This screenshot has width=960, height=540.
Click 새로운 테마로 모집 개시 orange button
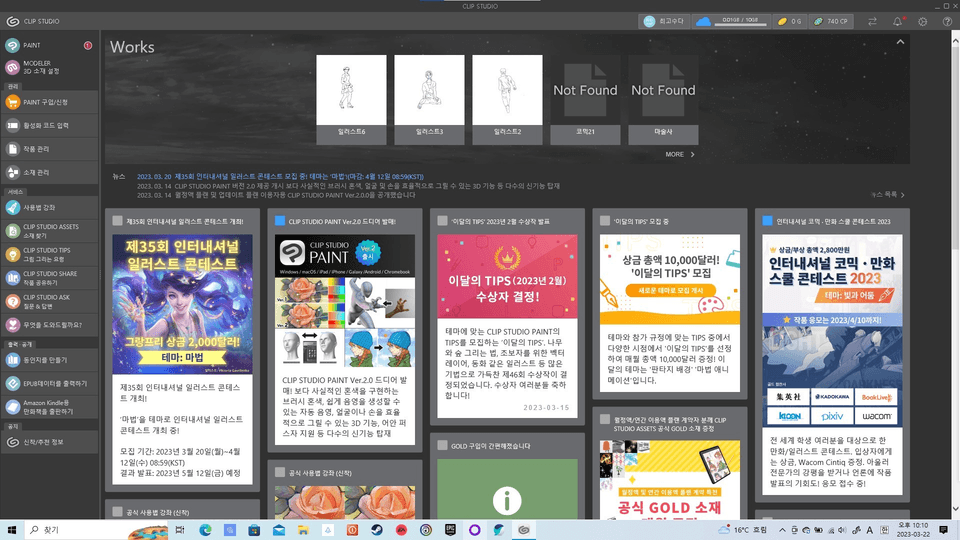tap(670, 290)
